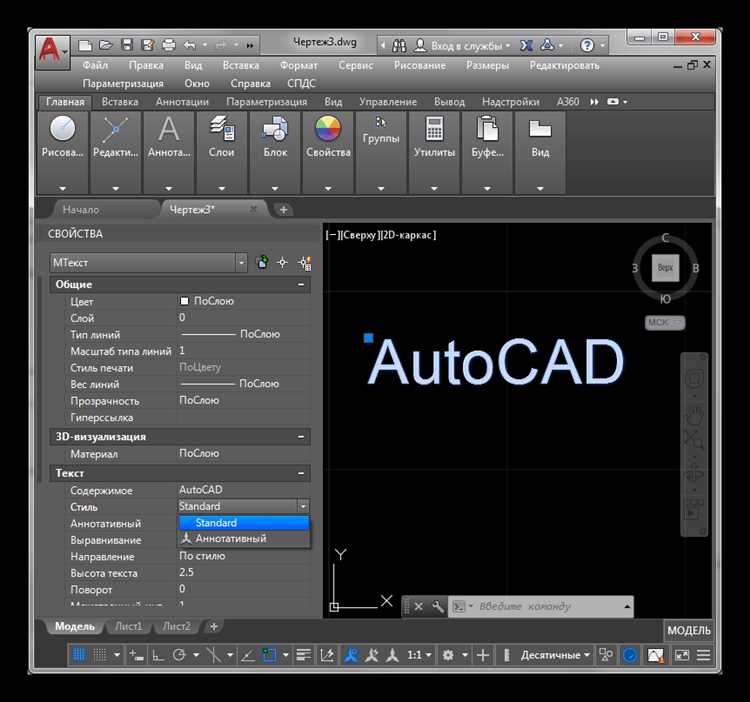Viewport: 750px width, 702px height.
Task: Click Вход в службы sign-in button
Action: 461,45
